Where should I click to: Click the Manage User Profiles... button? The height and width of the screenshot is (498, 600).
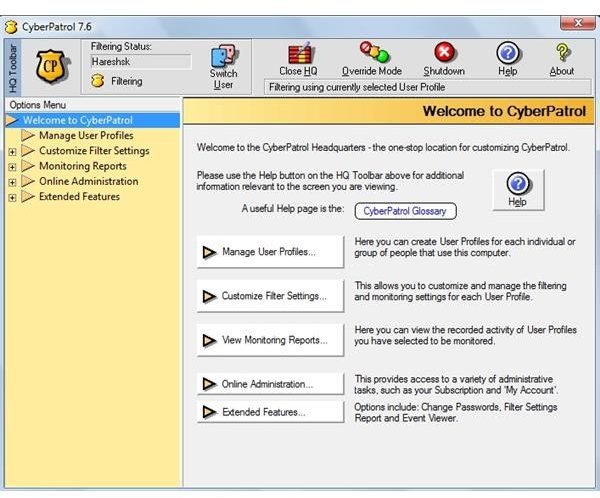click(x=270, y=252)
